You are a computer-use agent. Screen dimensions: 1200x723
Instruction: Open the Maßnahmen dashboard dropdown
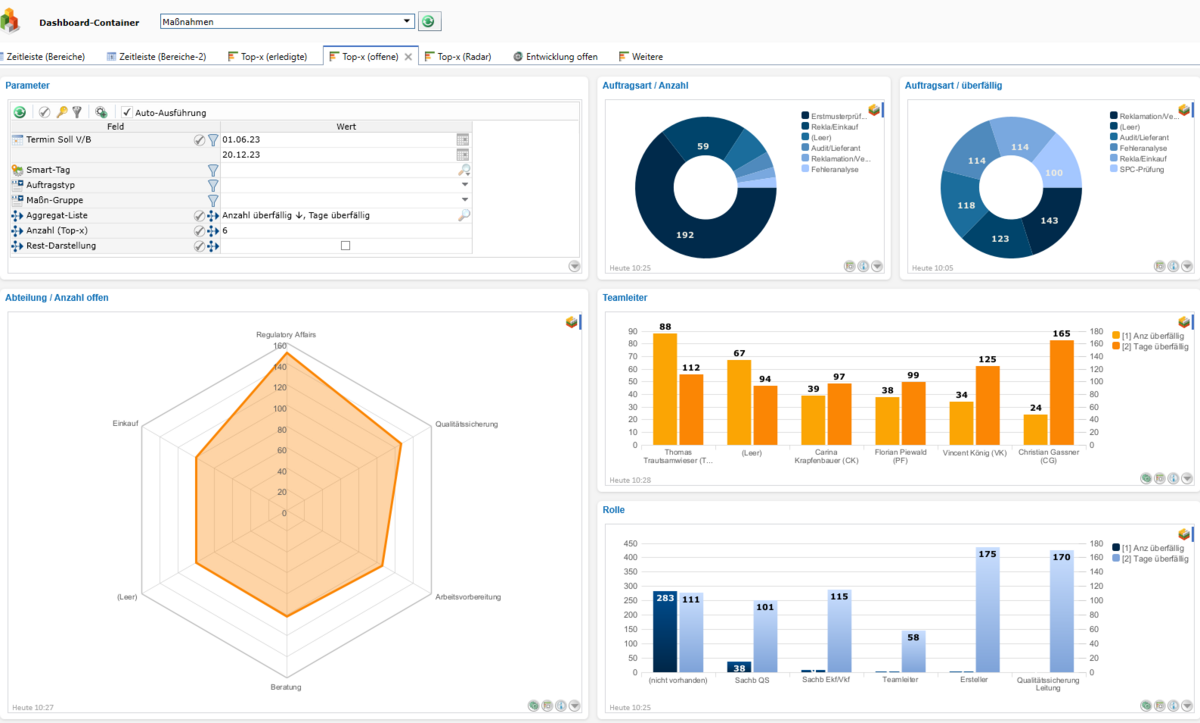[287, 21]
